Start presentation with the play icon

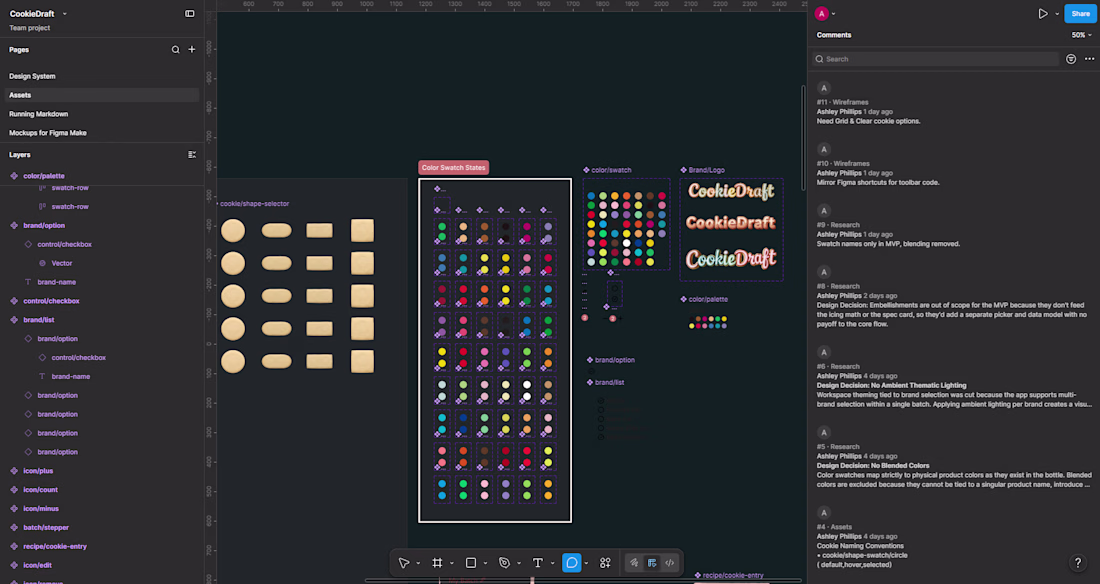click(1042, 13)
